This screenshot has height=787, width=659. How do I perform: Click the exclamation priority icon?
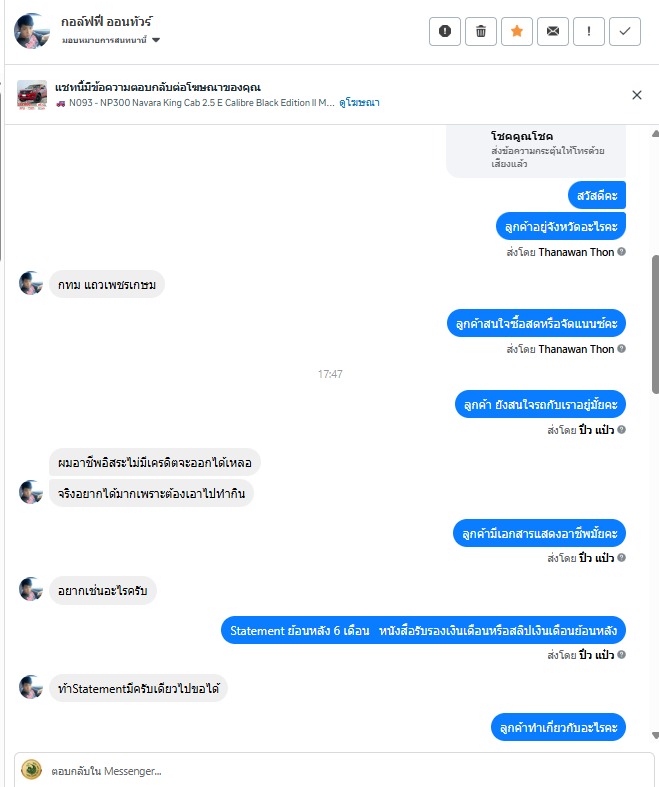[x=589, y=32]
